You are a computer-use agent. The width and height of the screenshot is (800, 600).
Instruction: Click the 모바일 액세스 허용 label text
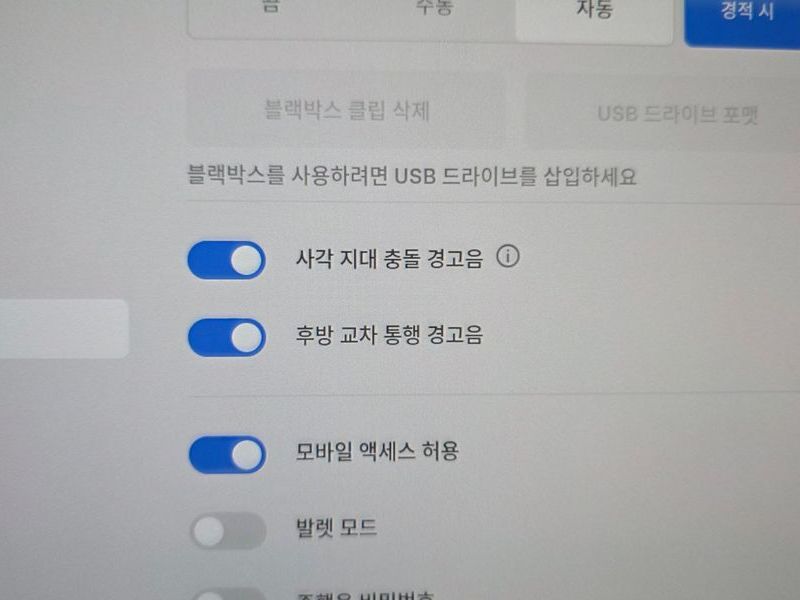pos(378,451)
